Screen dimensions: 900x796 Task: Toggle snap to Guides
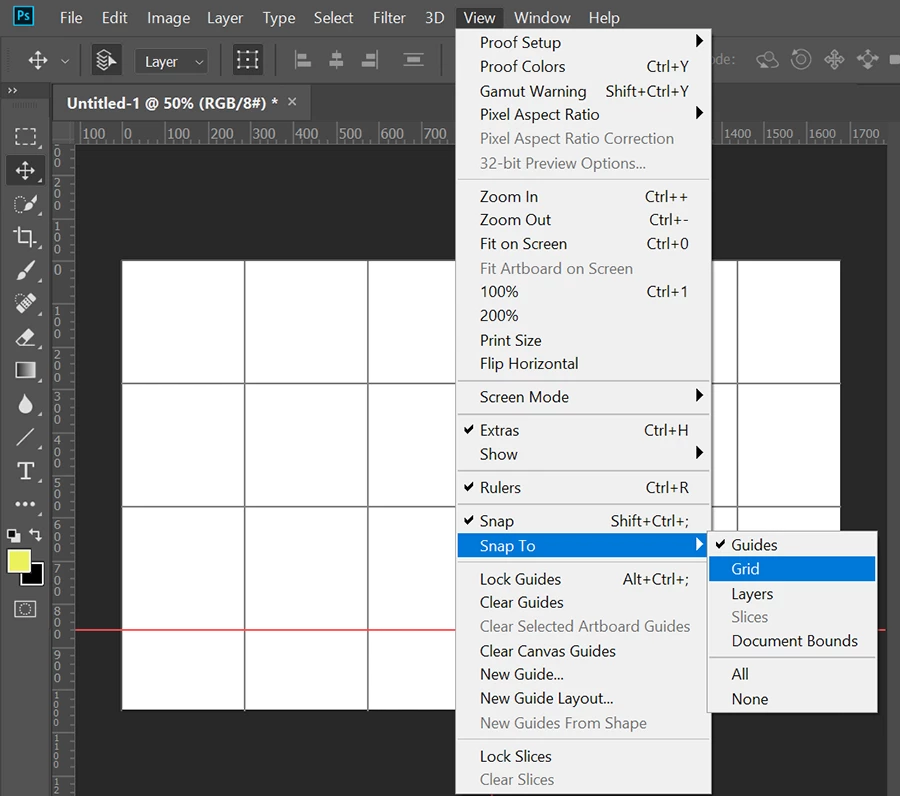792,545
